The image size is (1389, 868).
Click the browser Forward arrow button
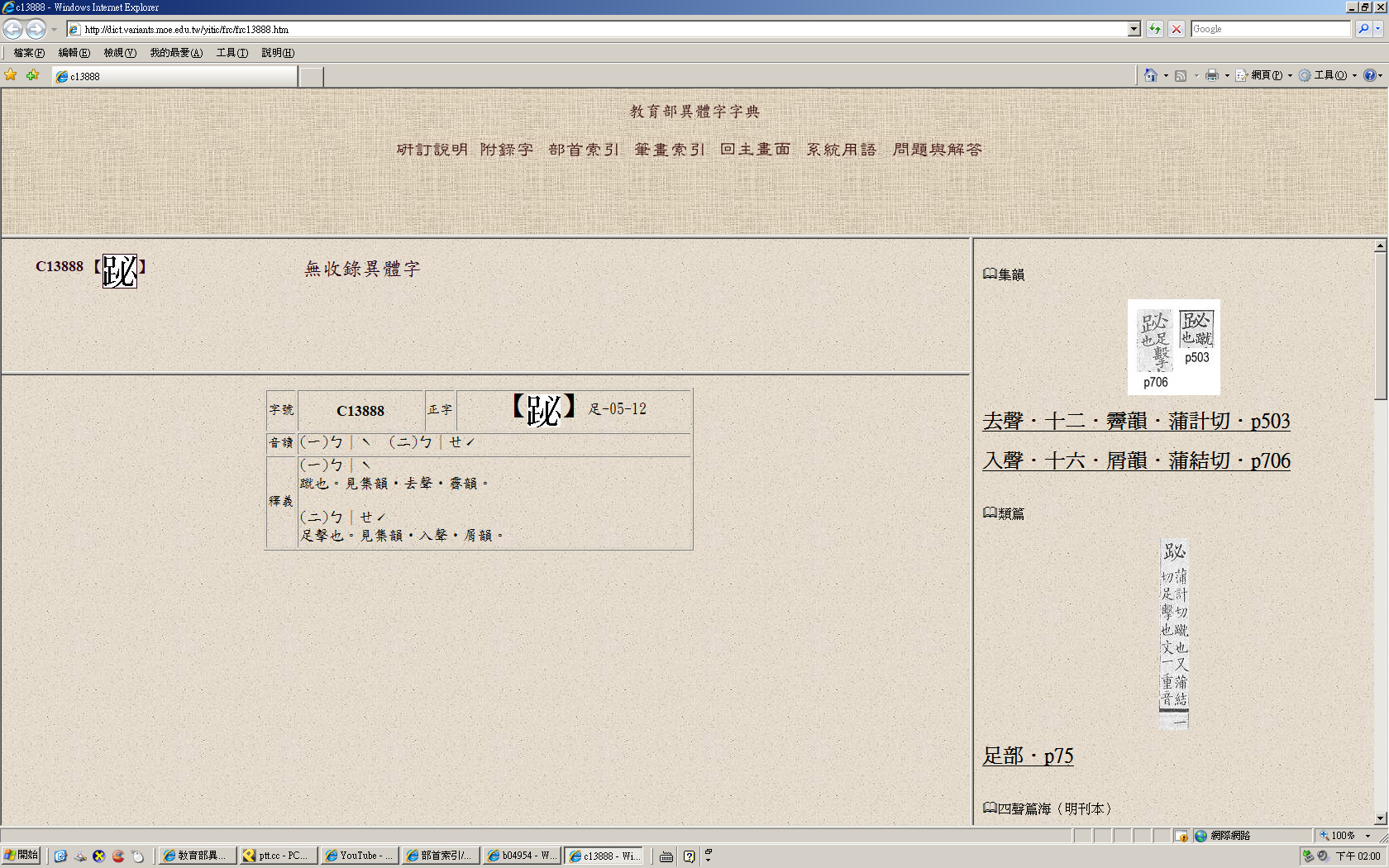[36, 29]
